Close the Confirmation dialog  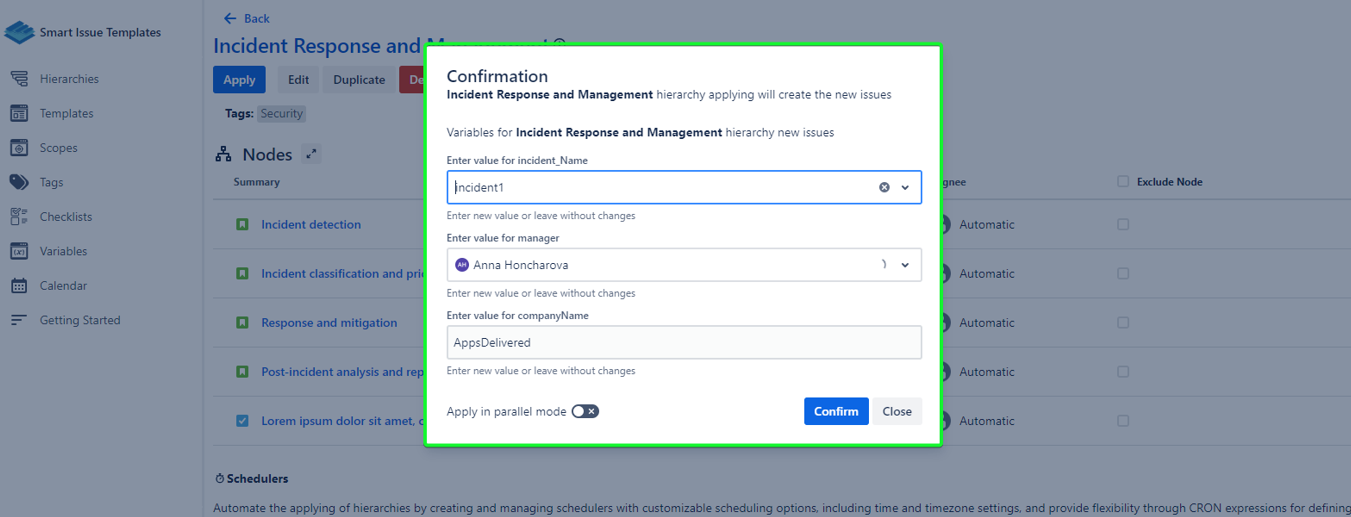pos(896,412)
